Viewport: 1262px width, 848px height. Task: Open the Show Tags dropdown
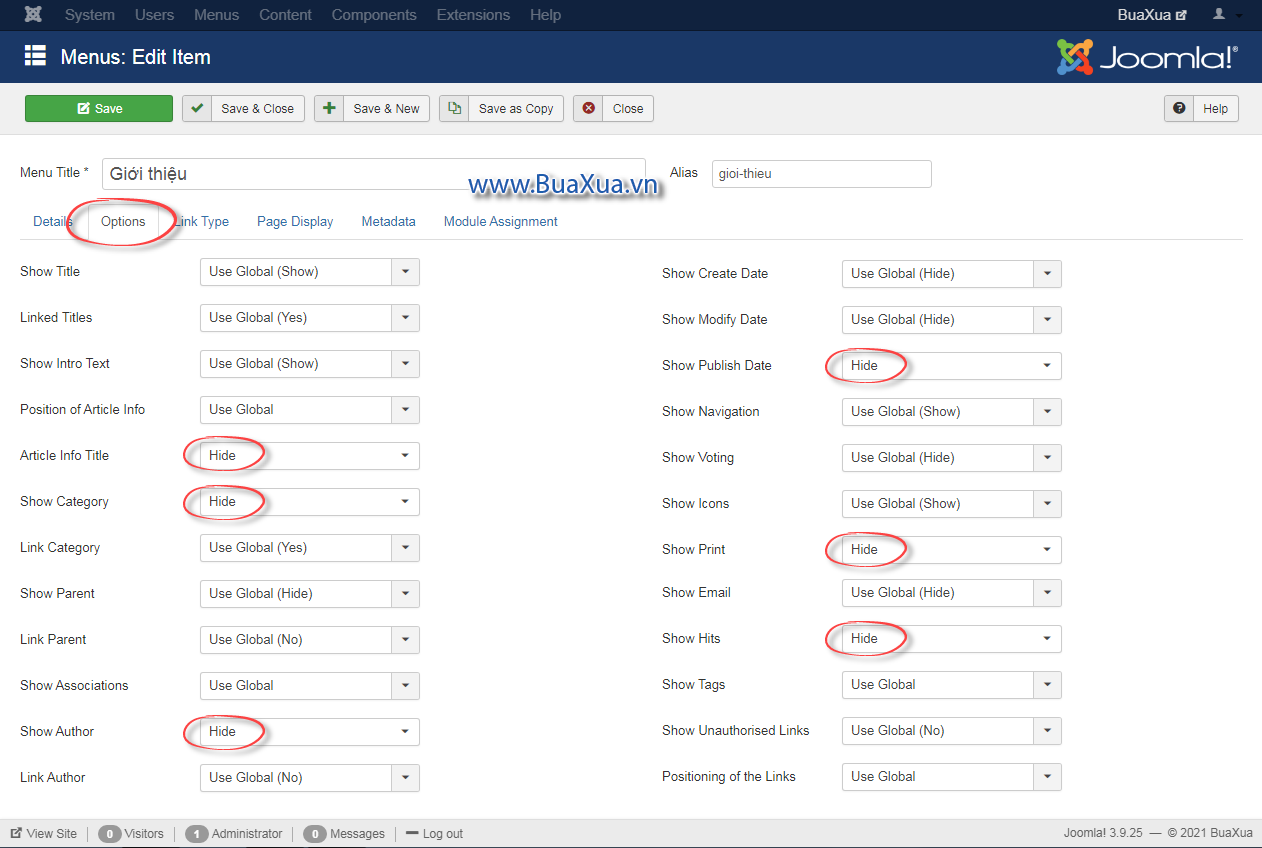(x=952, y=685)
